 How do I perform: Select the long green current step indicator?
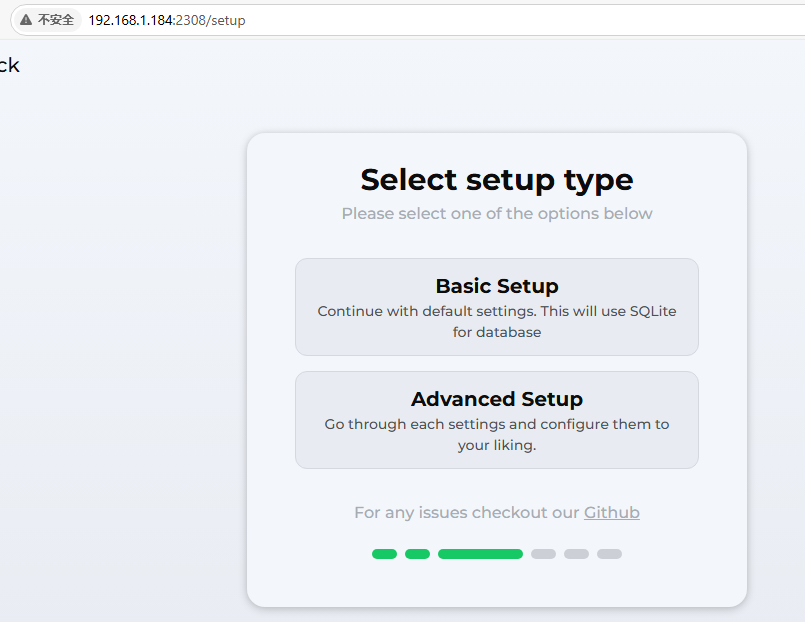pos(481,554)
